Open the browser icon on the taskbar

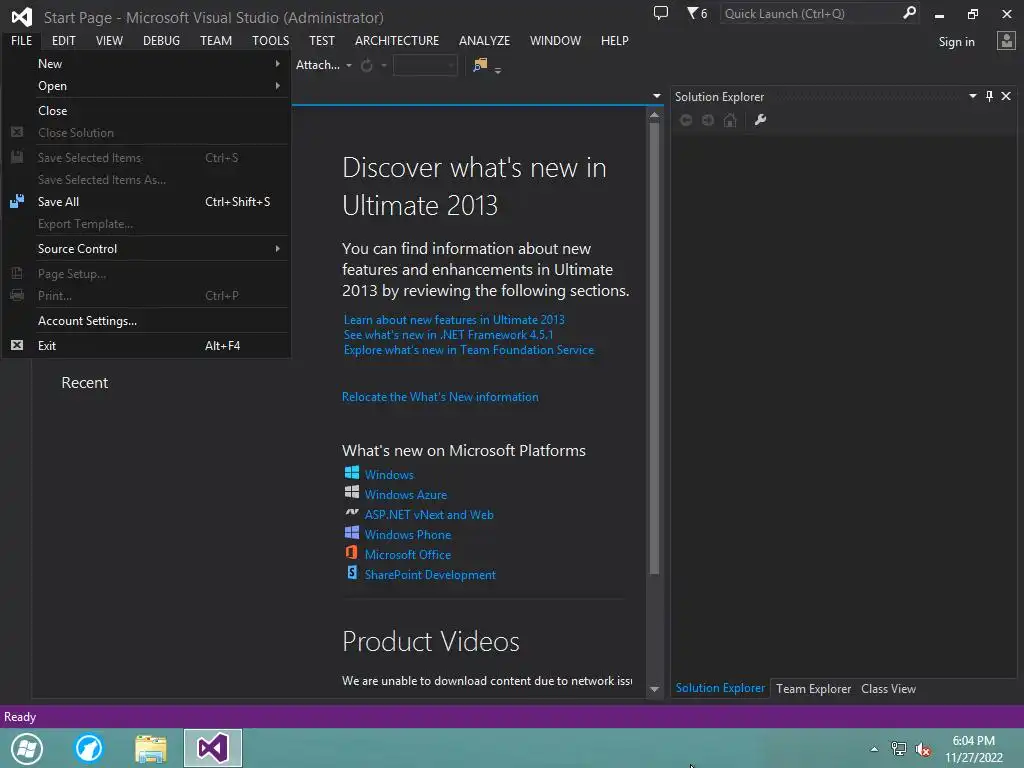(x=89, y=748)
